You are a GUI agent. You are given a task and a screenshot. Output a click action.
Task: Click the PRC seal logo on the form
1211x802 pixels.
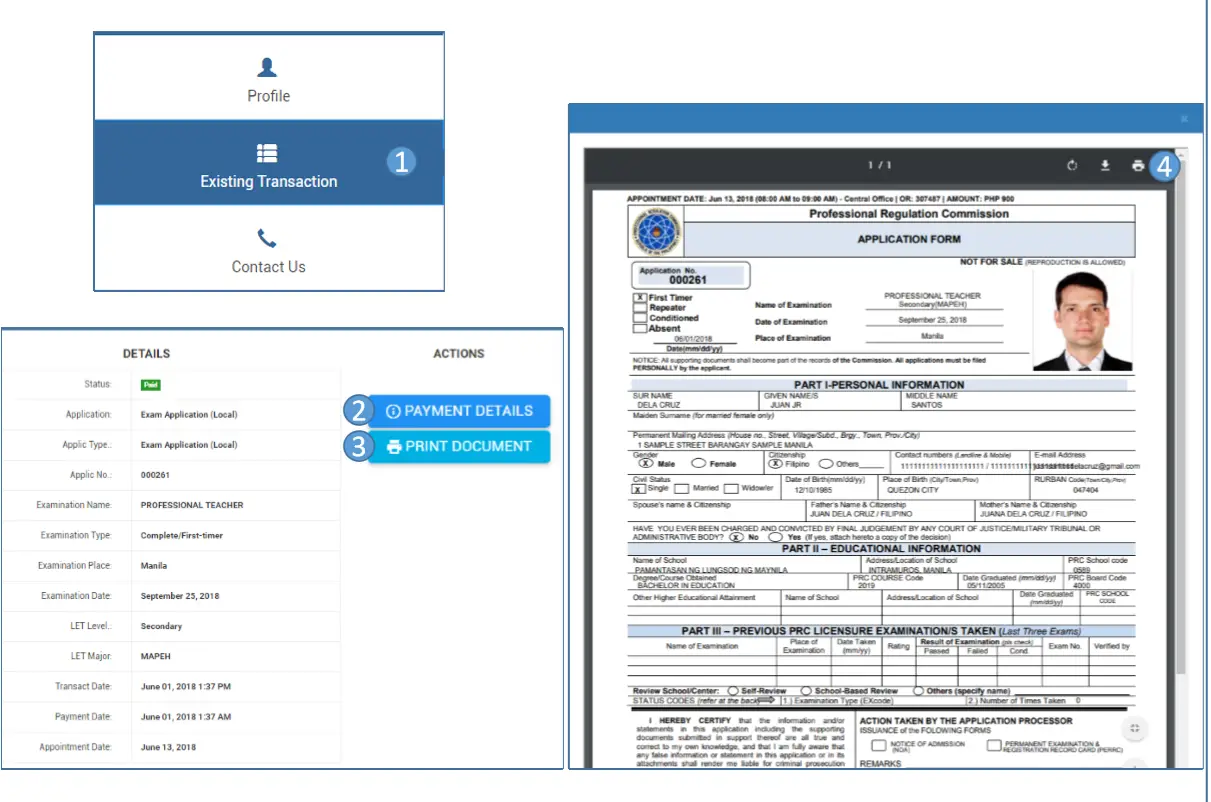[x=654, y=232]
